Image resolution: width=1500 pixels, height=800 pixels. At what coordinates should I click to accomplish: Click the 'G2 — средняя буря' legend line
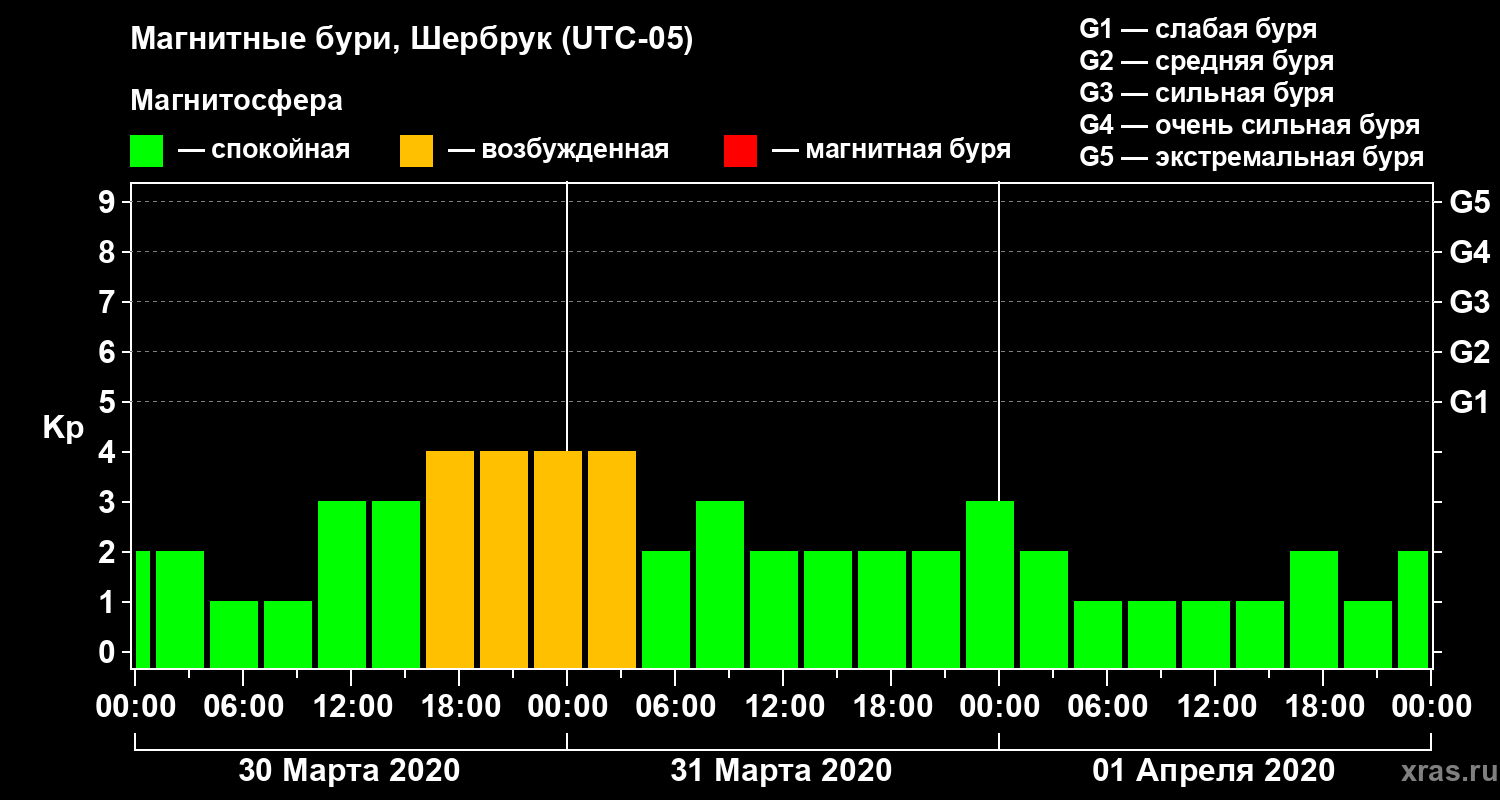click(1207, 61)
